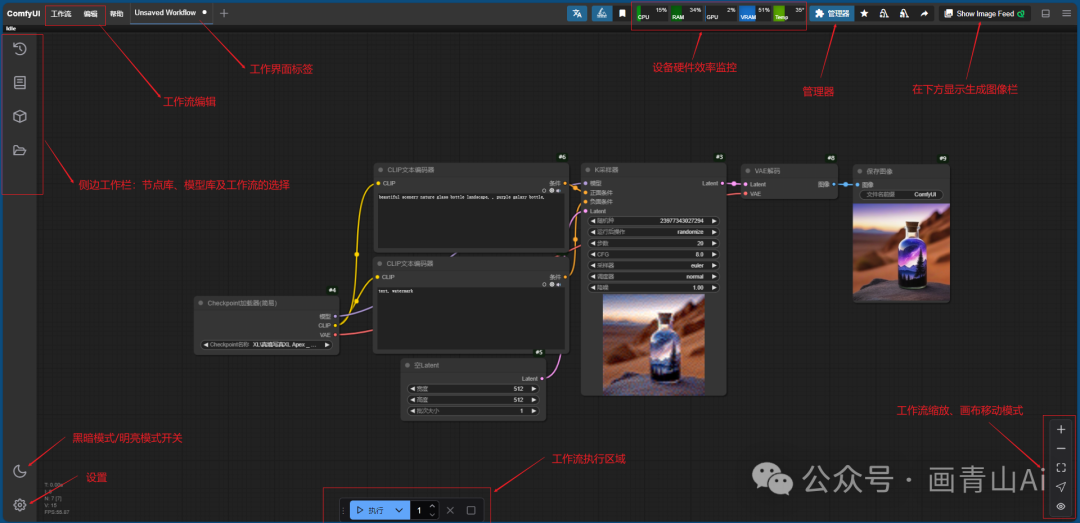Open the hamburger menu at top right
Image resolution: width=1080 pixels, height=523 pixels.
pyautogui.click(x=1066, y=13)
